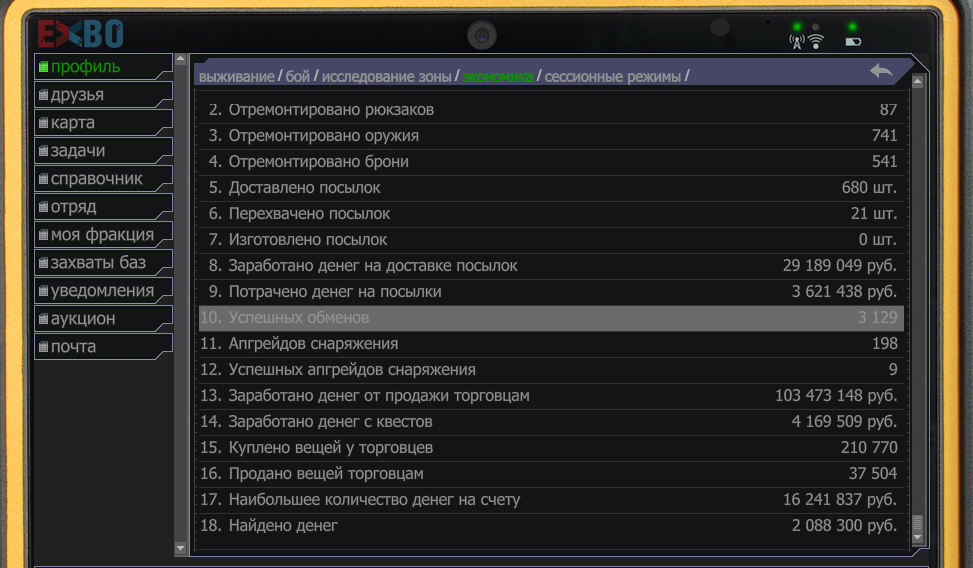Select the экономика tab
973x568 pixels.
(498, 76)
